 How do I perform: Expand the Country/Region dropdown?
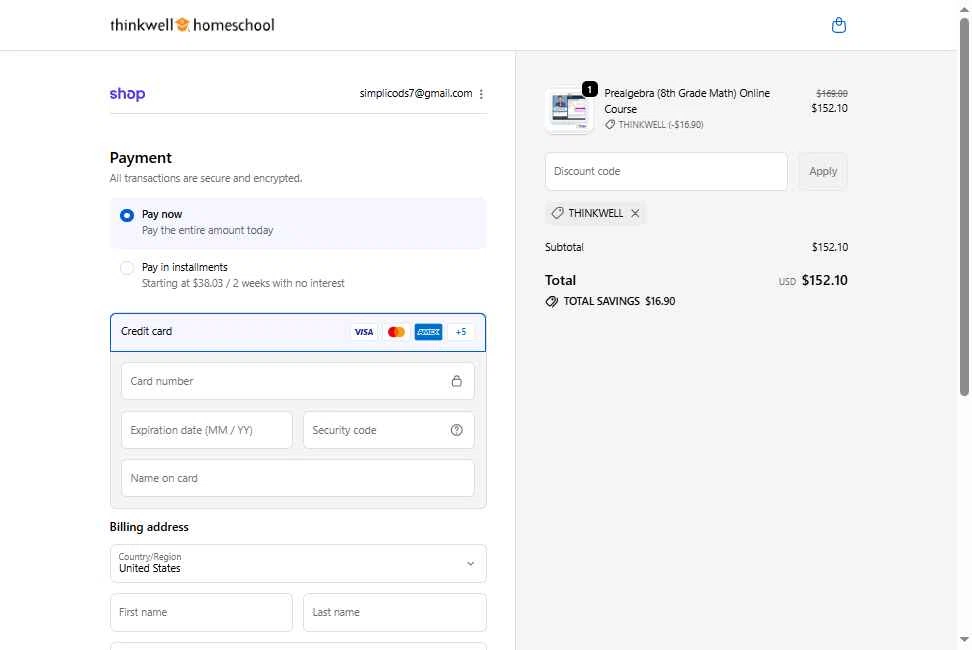(298, 563)
